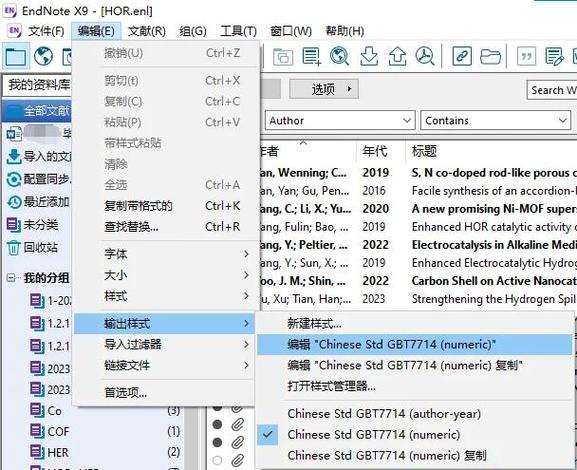This screenshot has height=470, width=577.
Task: Open the 组(G) menu
Action: (193, 31)
